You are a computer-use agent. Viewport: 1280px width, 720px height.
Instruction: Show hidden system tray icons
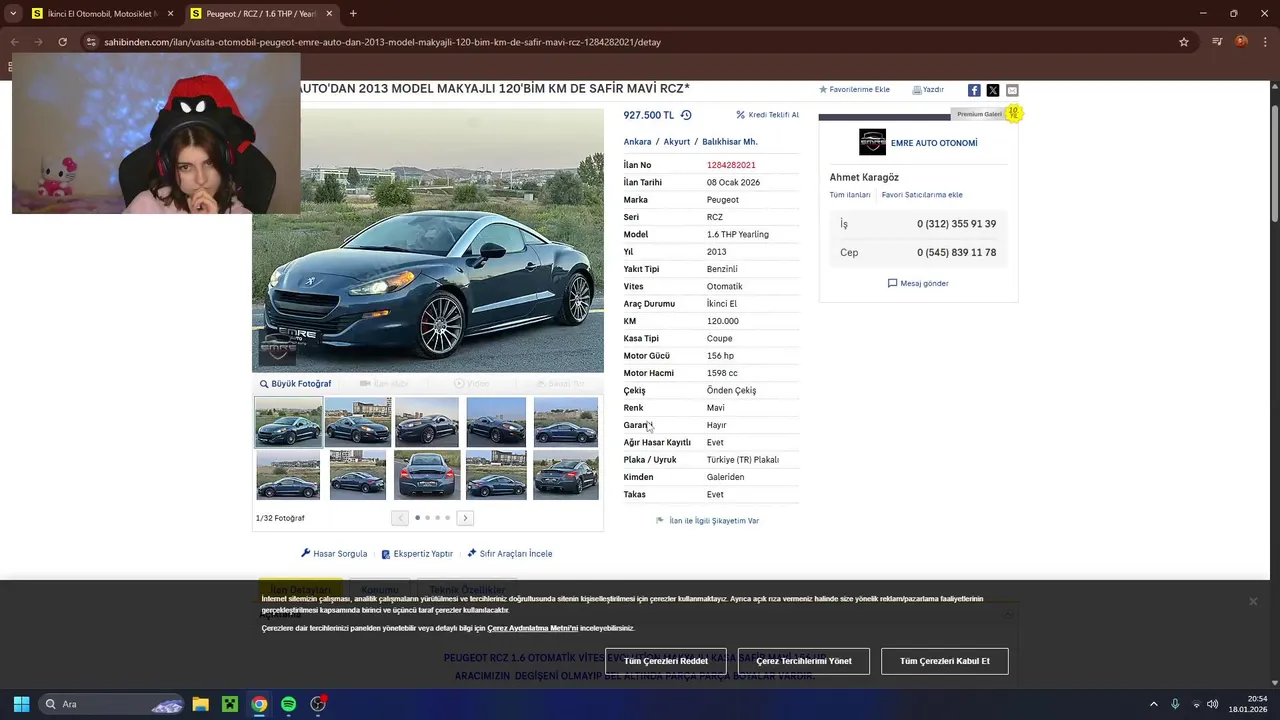[1153, 704]
